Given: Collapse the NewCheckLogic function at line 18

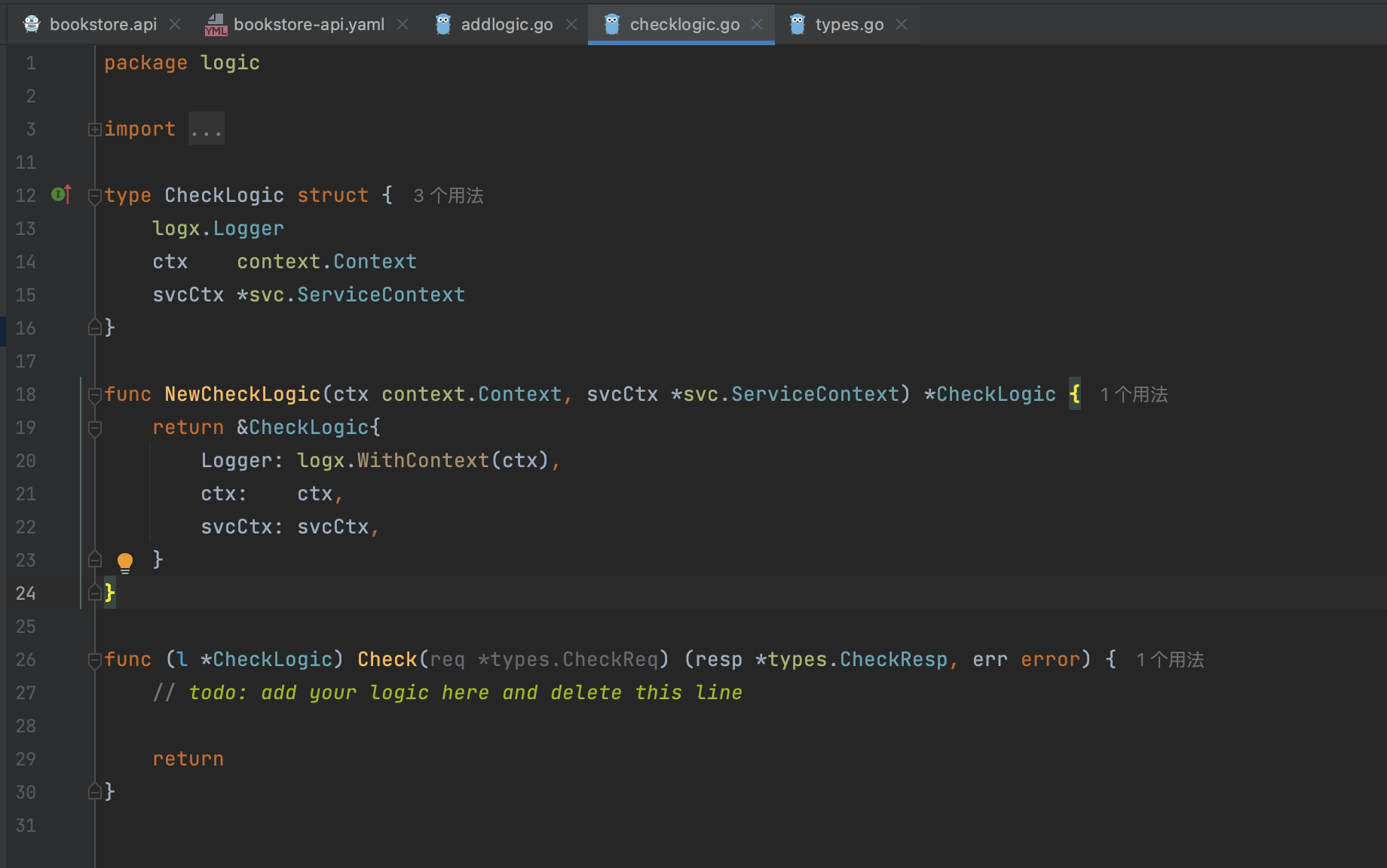Looking at the screenshot, I should [x=94, y=395].
